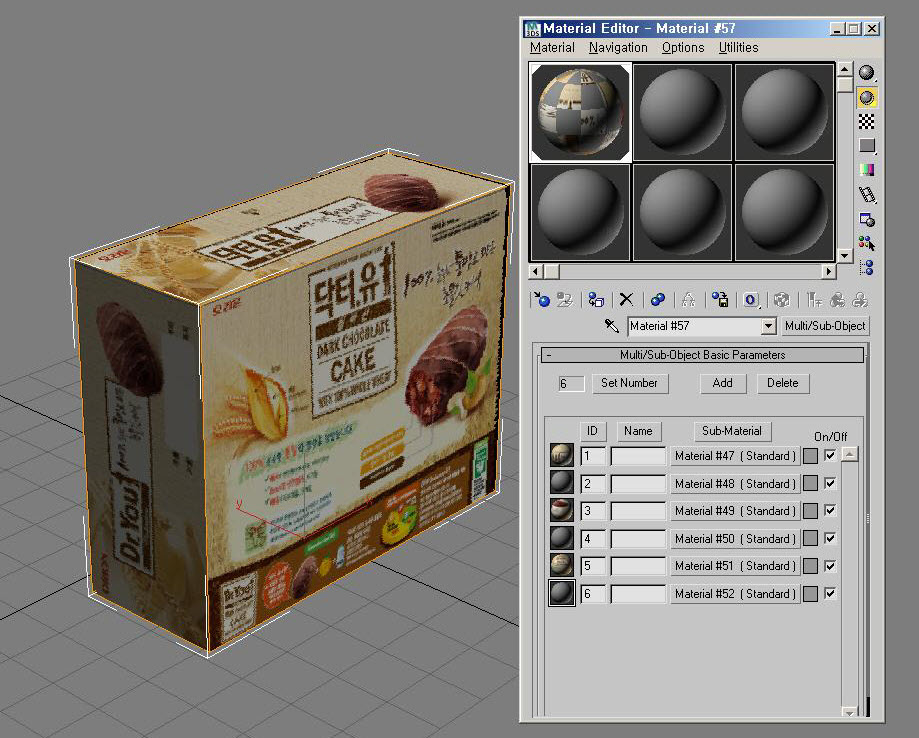Pick material with the eyedropper icon
This screenshot has width=919, height=738.
(x=612, y=325)
